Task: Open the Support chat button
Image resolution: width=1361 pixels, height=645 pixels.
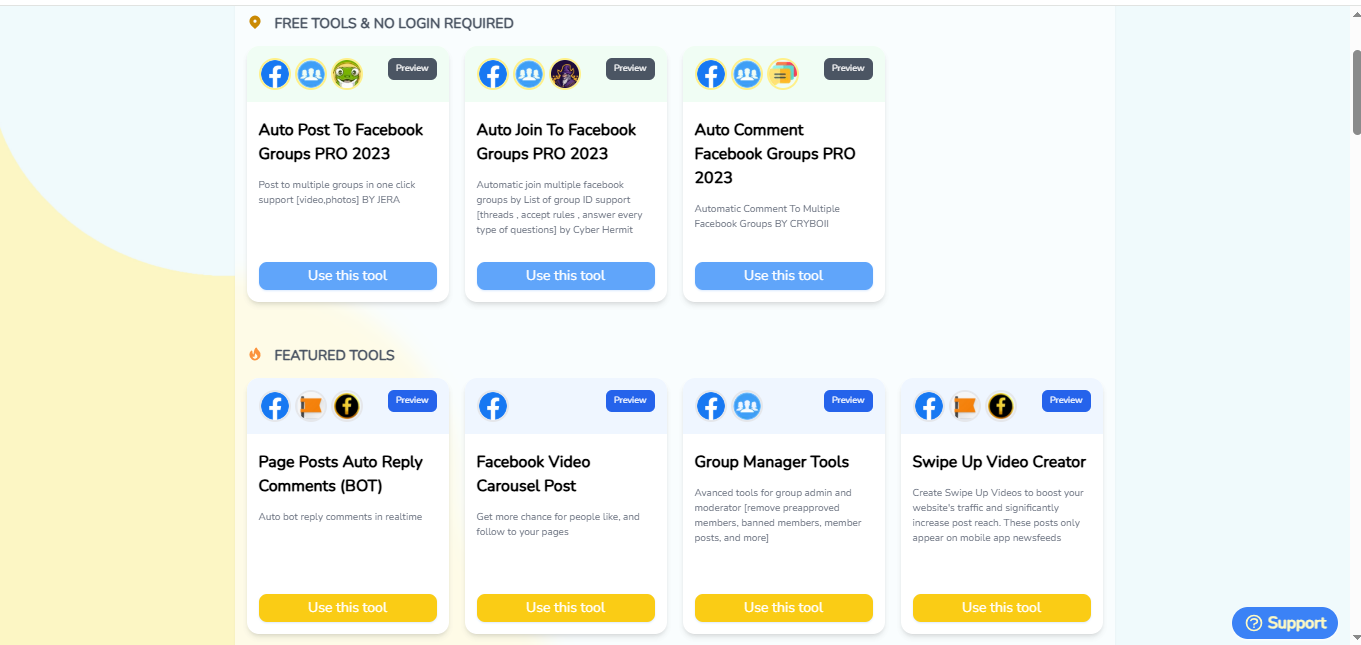Action: click(1285, 623)
